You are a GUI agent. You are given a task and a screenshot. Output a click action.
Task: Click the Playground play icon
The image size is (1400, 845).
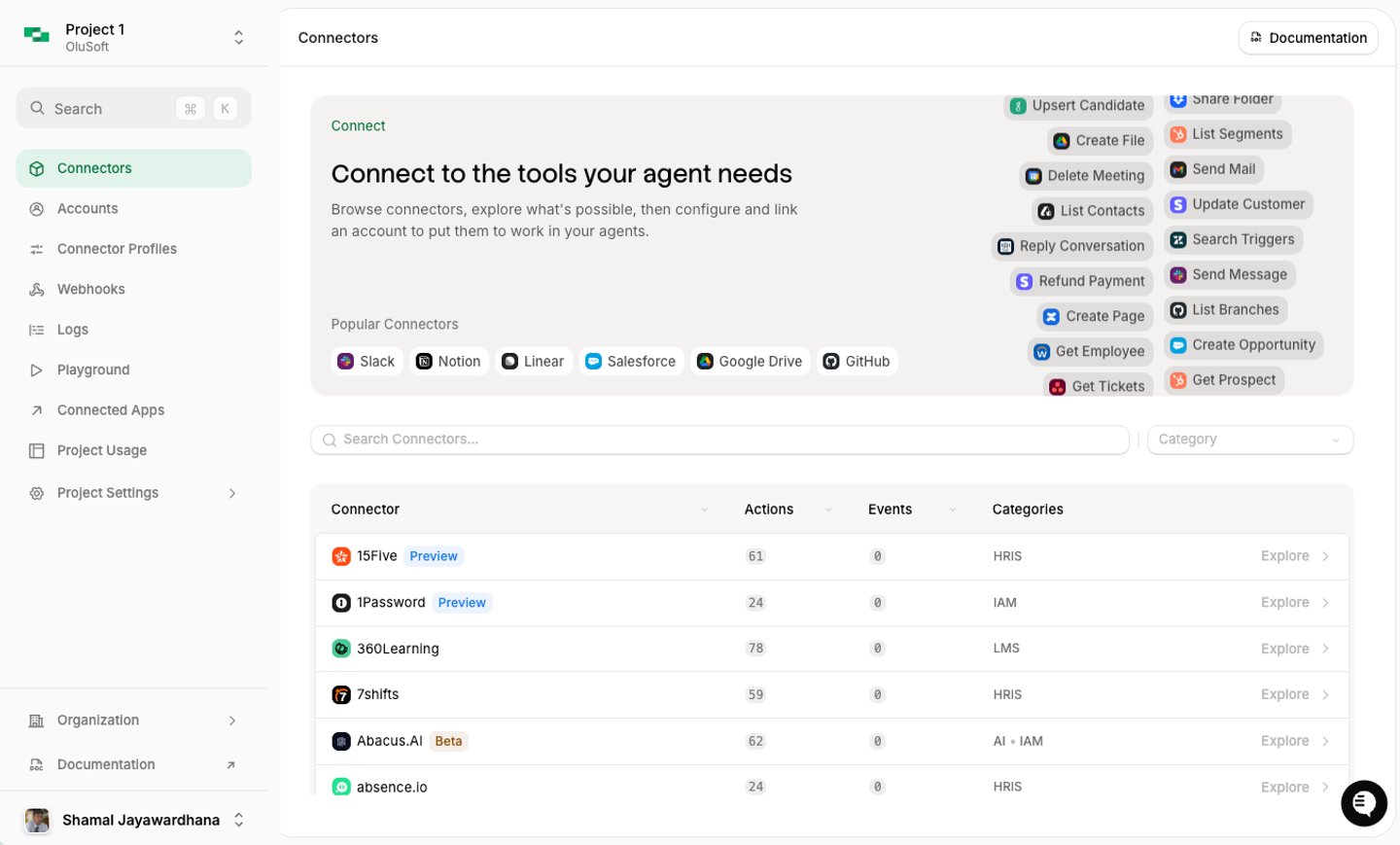pyautogui.click(x=37, y=370)
